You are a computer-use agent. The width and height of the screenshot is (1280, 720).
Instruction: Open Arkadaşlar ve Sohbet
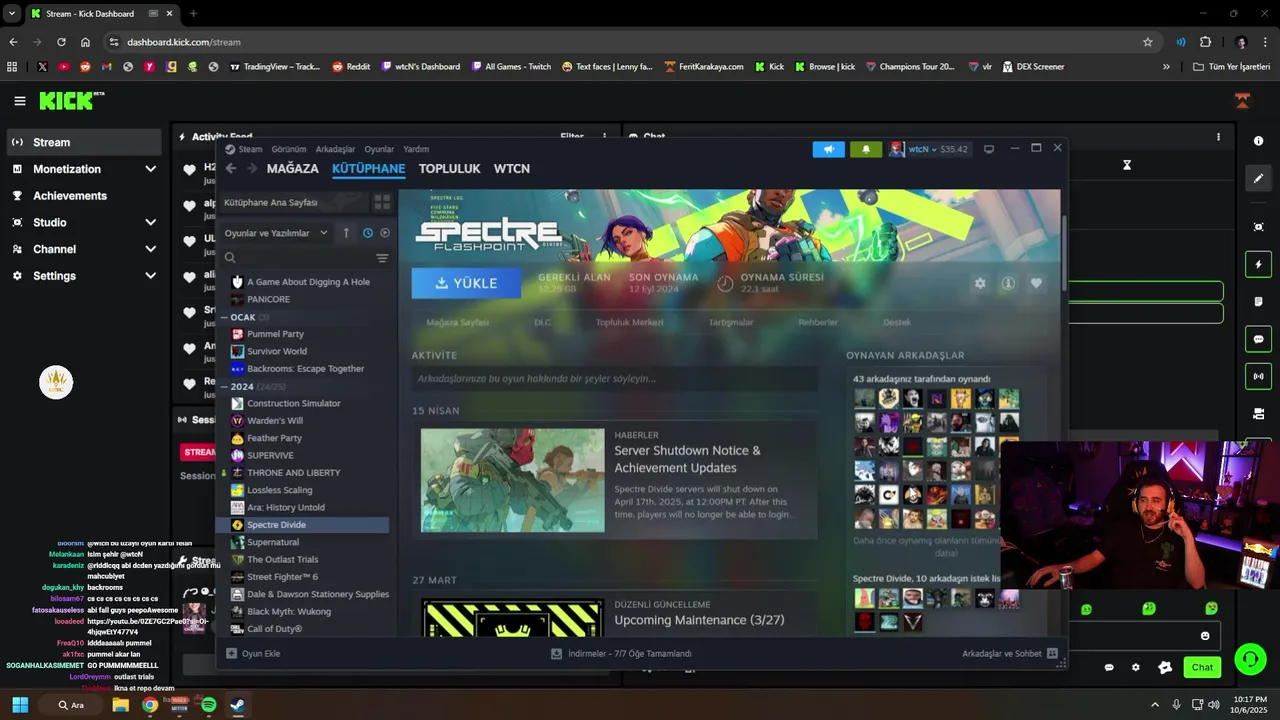pos(1009,653)
